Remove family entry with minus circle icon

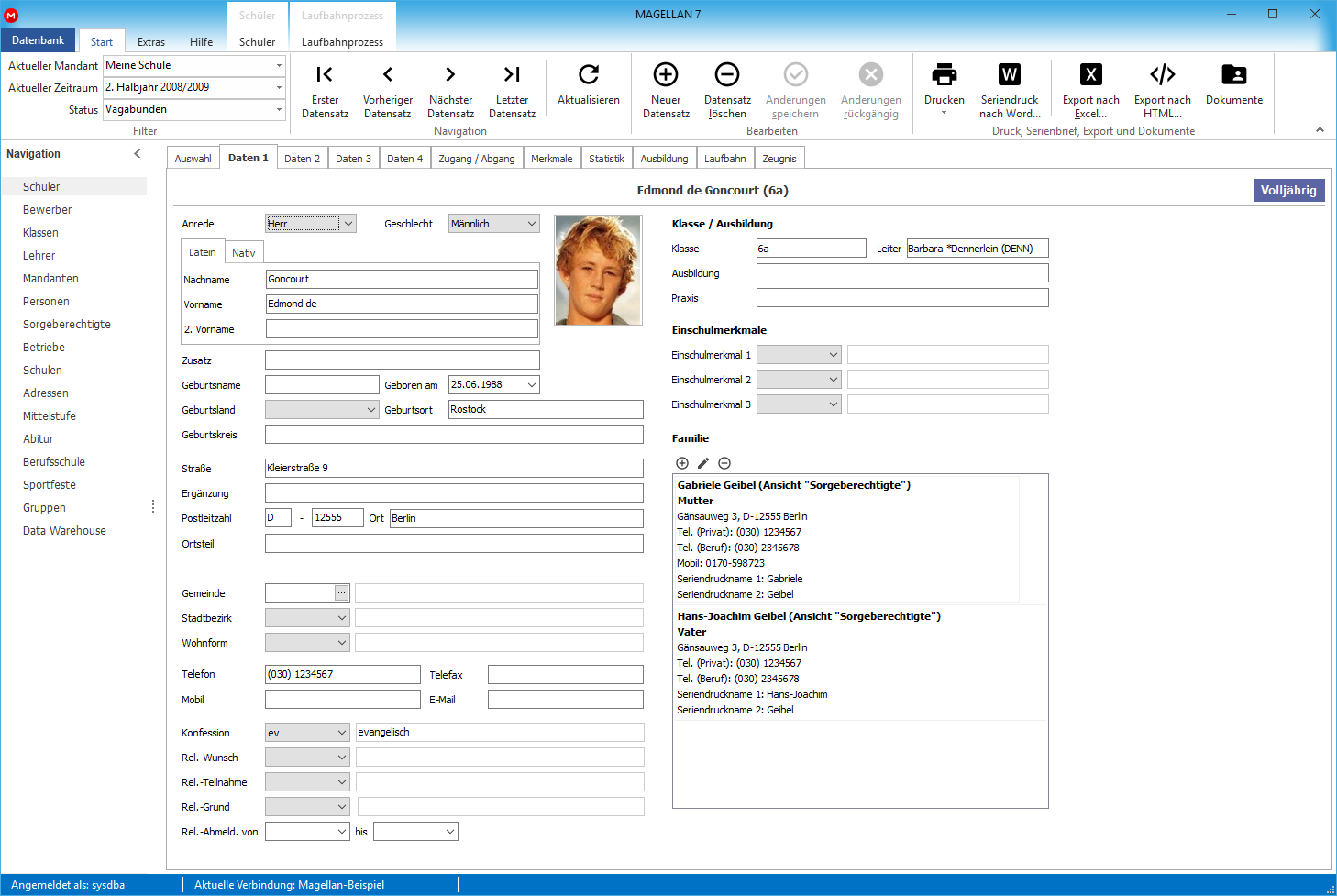coord(724,463)
